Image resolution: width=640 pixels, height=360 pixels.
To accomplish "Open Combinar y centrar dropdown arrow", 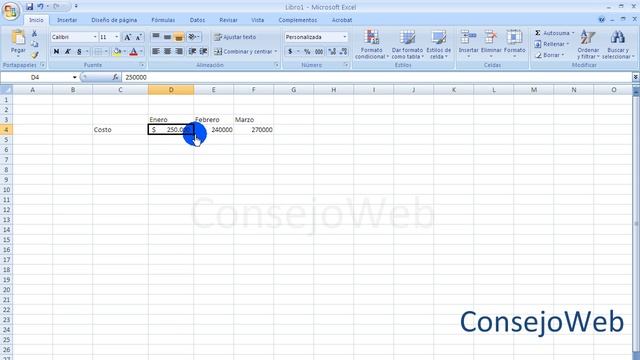I will click(276, 51).
